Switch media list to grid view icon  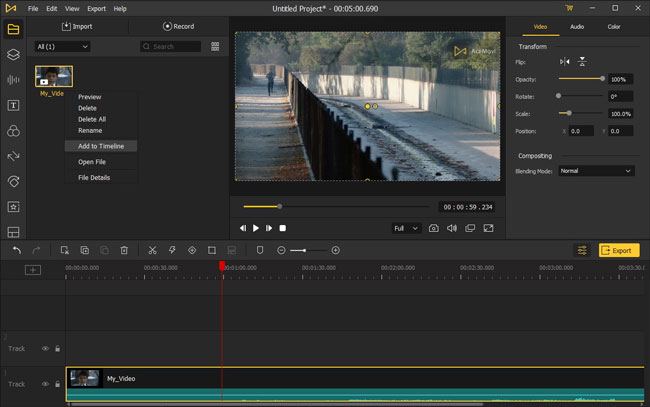[x=215, y=46]
